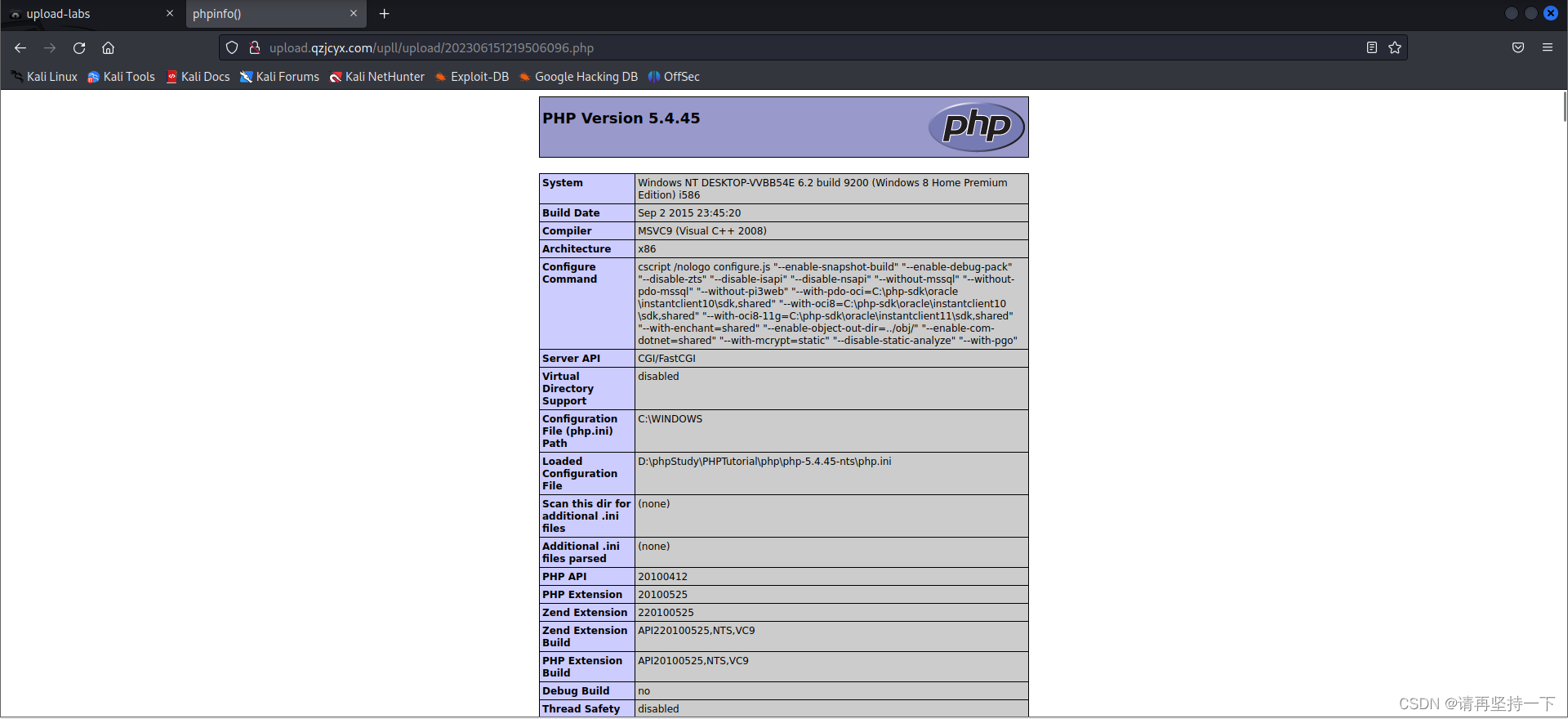The width and height of the screenshot is (1568, 719).
Task: Click the forward navigation arrow
Action: [x=50, y=48]
